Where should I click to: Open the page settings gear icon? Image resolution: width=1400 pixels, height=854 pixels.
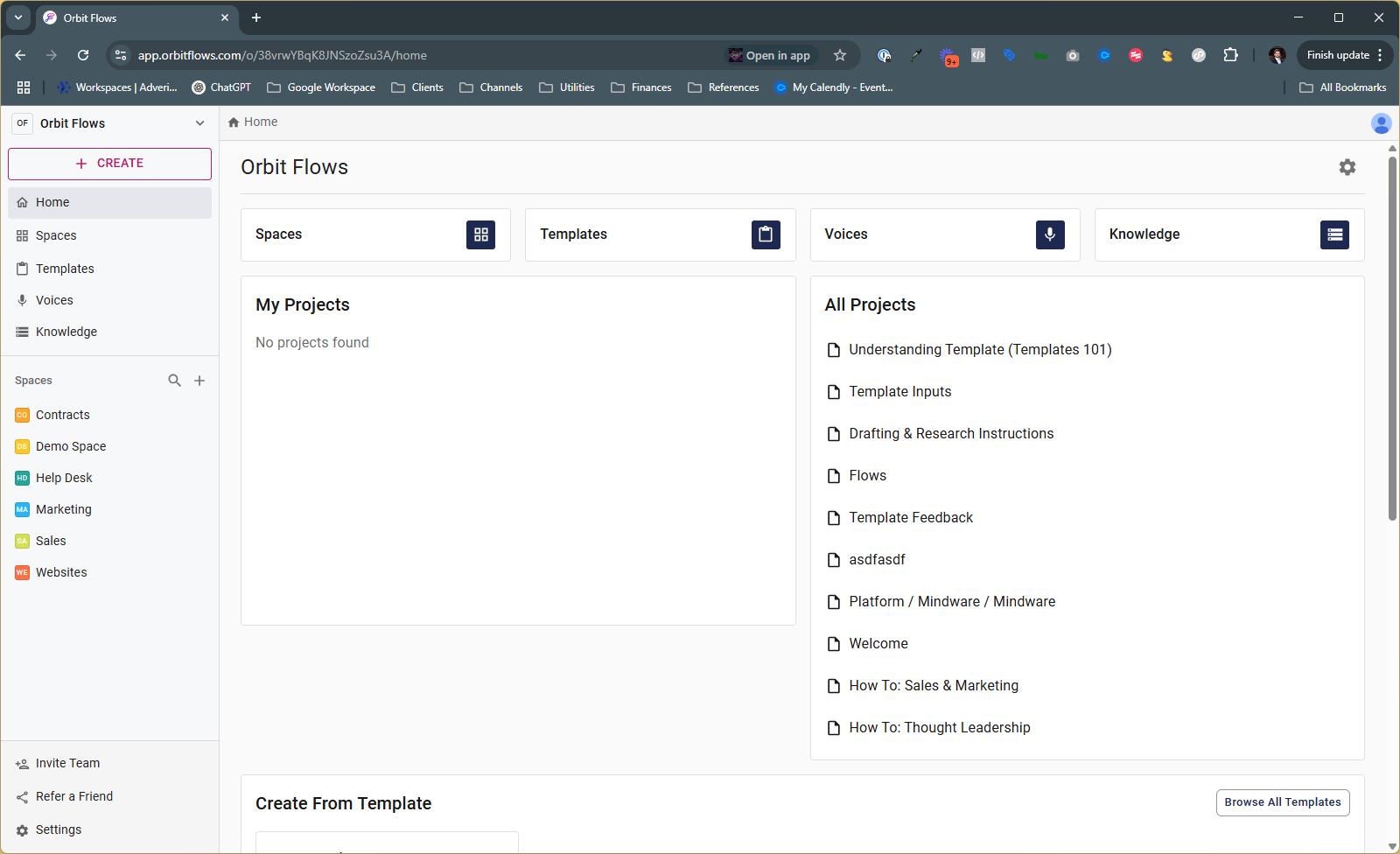(x=1347, y=167)
